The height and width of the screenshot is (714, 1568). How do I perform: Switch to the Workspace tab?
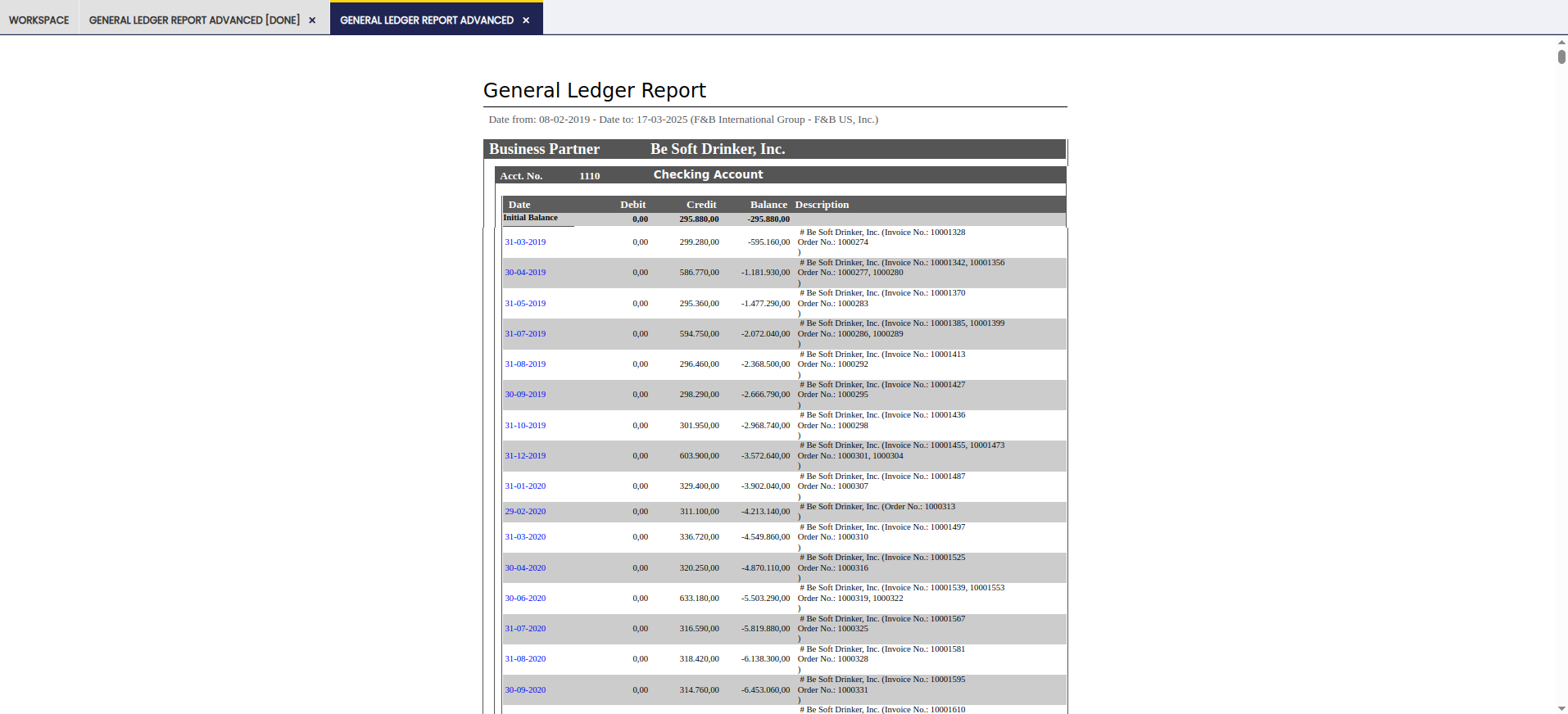(x=39, y=20)
